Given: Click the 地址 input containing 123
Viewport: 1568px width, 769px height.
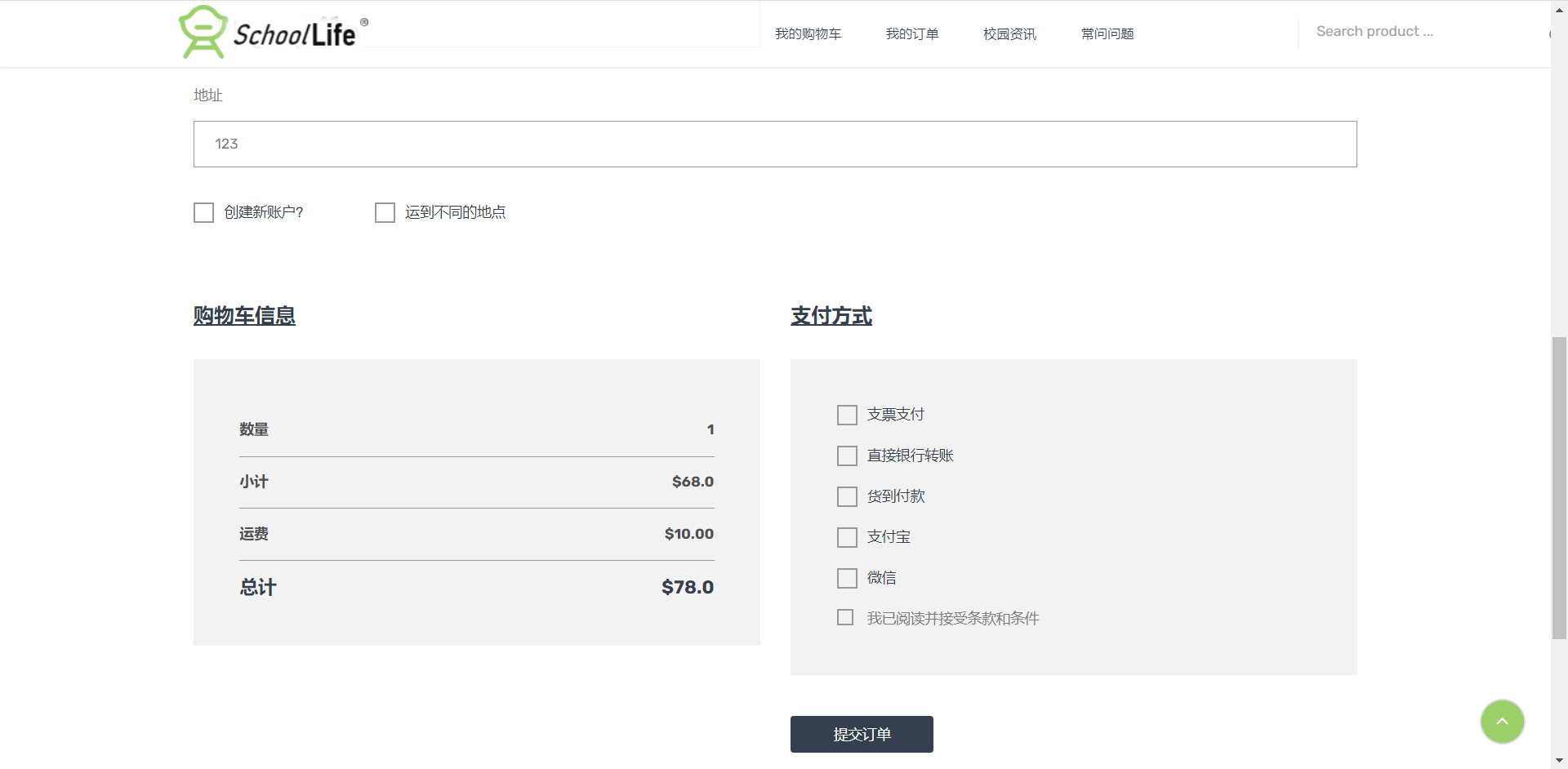Looking at the screenshot, I should pos(774,144).
